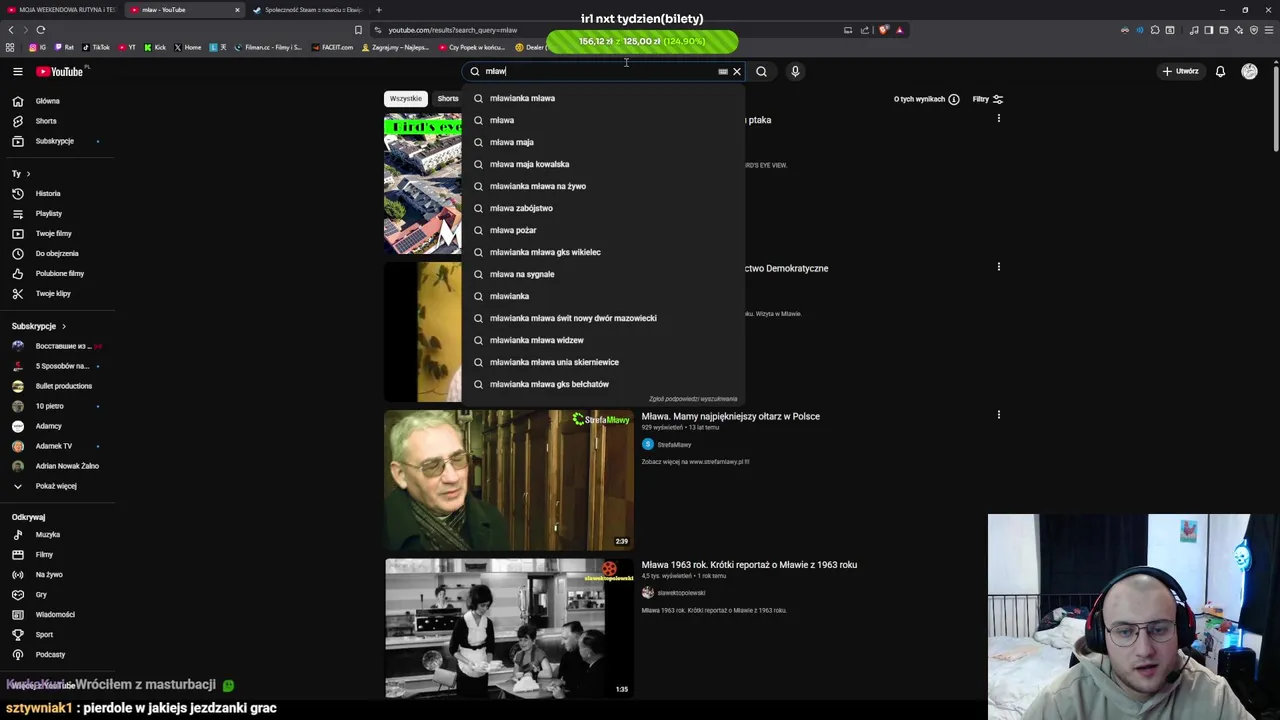The image size is (1280, 720).
Task: Expand the Subskrypcje section header
Action: click(x=39, y=326)
